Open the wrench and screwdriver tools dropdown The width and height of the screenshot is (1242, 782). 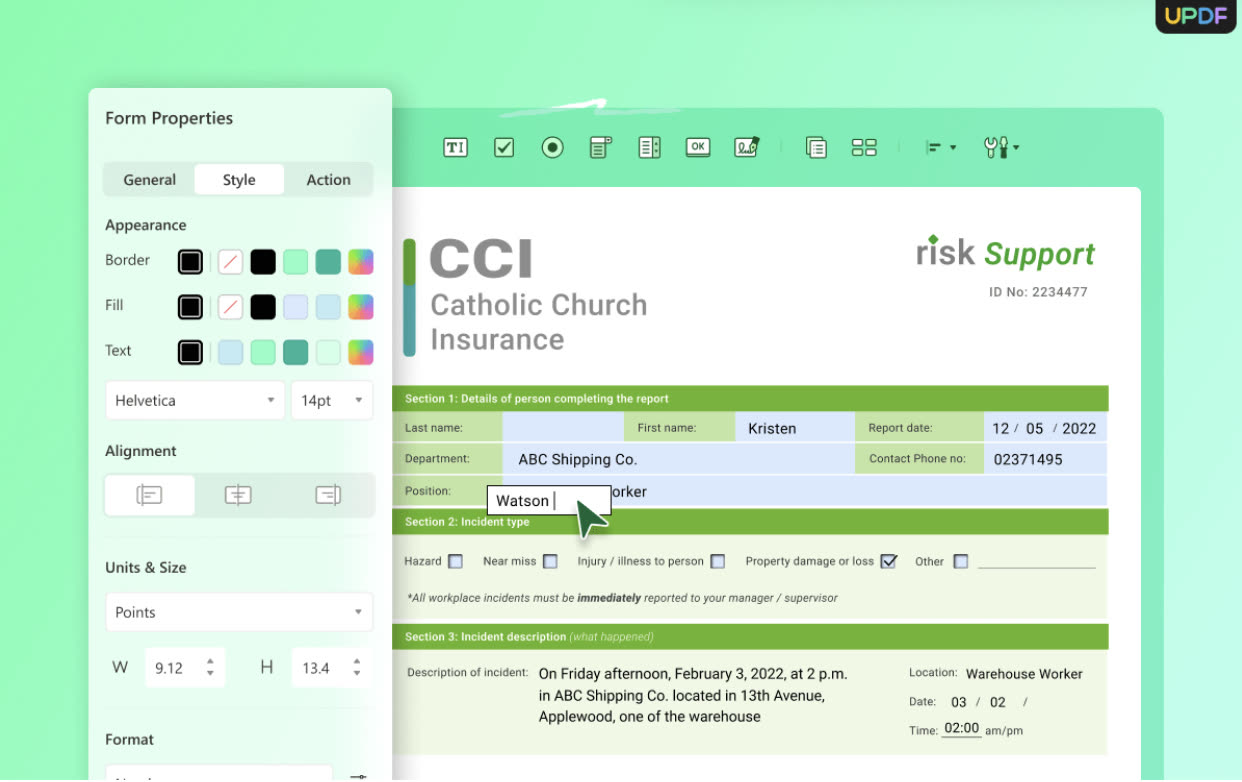pos(1002,148)
